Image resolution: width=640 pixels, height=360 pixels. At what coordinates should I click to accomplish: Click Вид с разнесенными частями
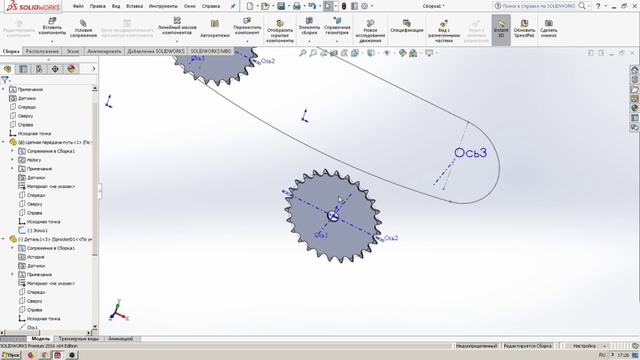[444, 31]
